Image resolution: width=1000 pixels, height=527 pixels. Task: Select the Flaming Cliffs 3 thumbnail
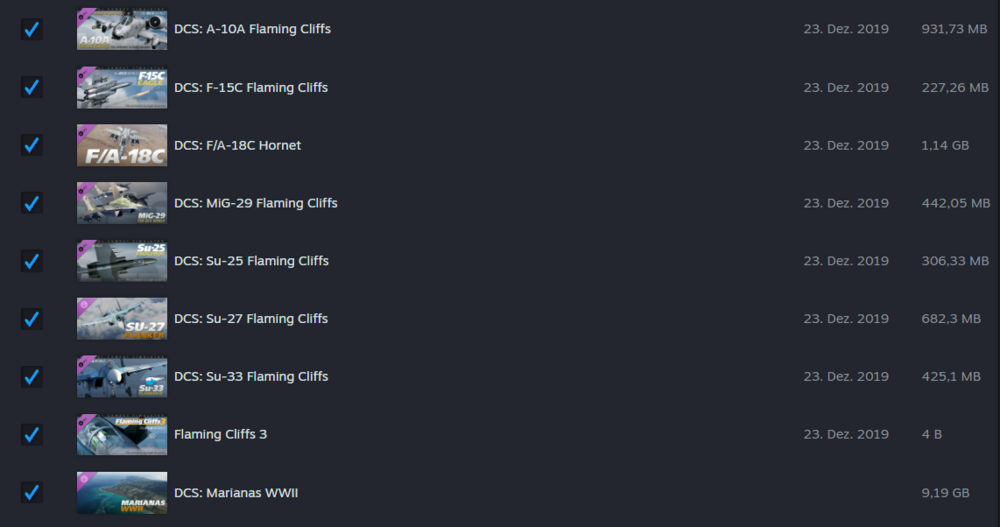122,435
